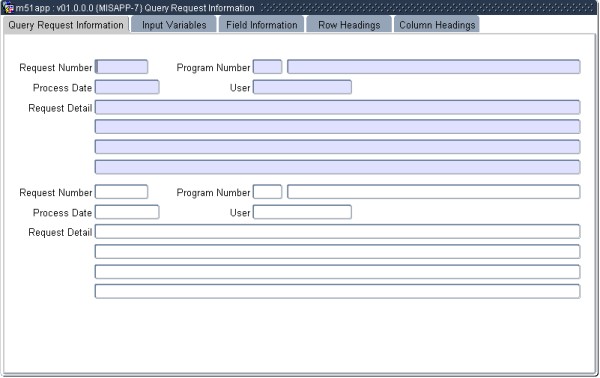Image resolution: width=600 pixels, height=378 pixels.
Task: Click the first record's Program Number code field
Action: [267, 67]
